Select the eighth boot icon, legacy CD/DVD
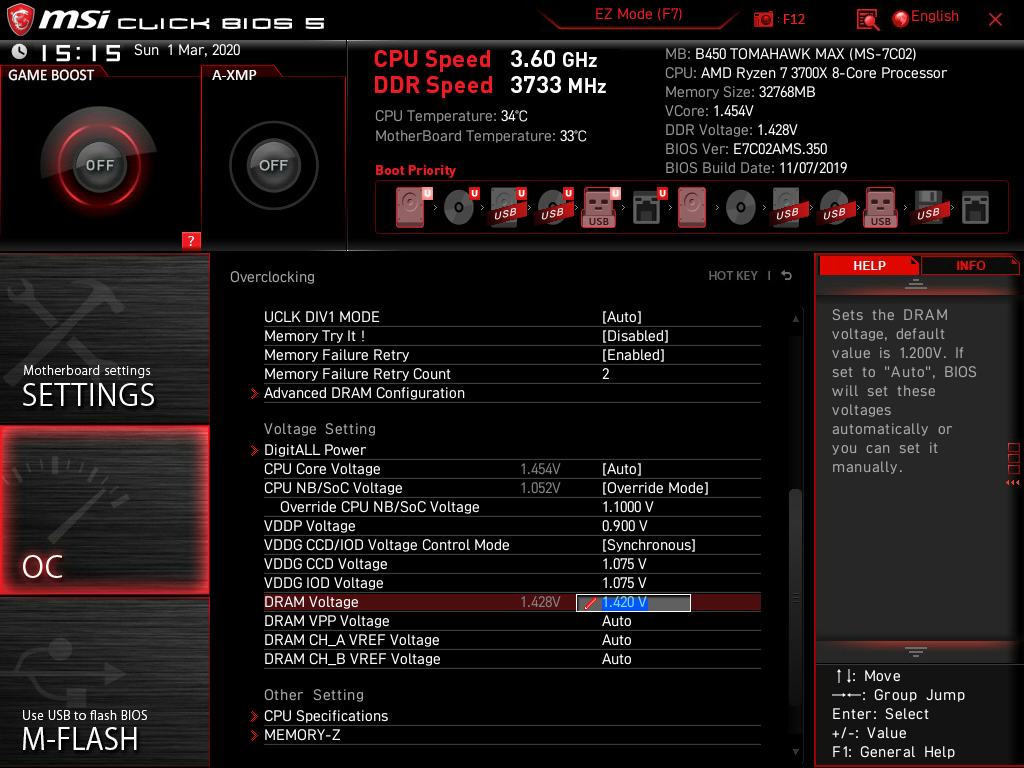Viewport: 1024px width, 768px height. pyautogui.click(x=741, y=208)
